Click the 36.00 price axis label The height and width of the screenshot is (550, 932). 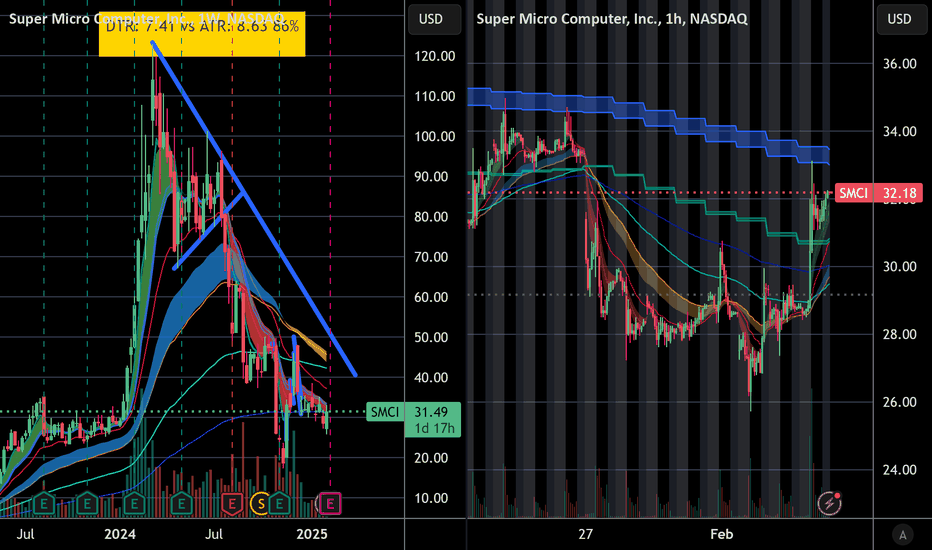point(899,64)
